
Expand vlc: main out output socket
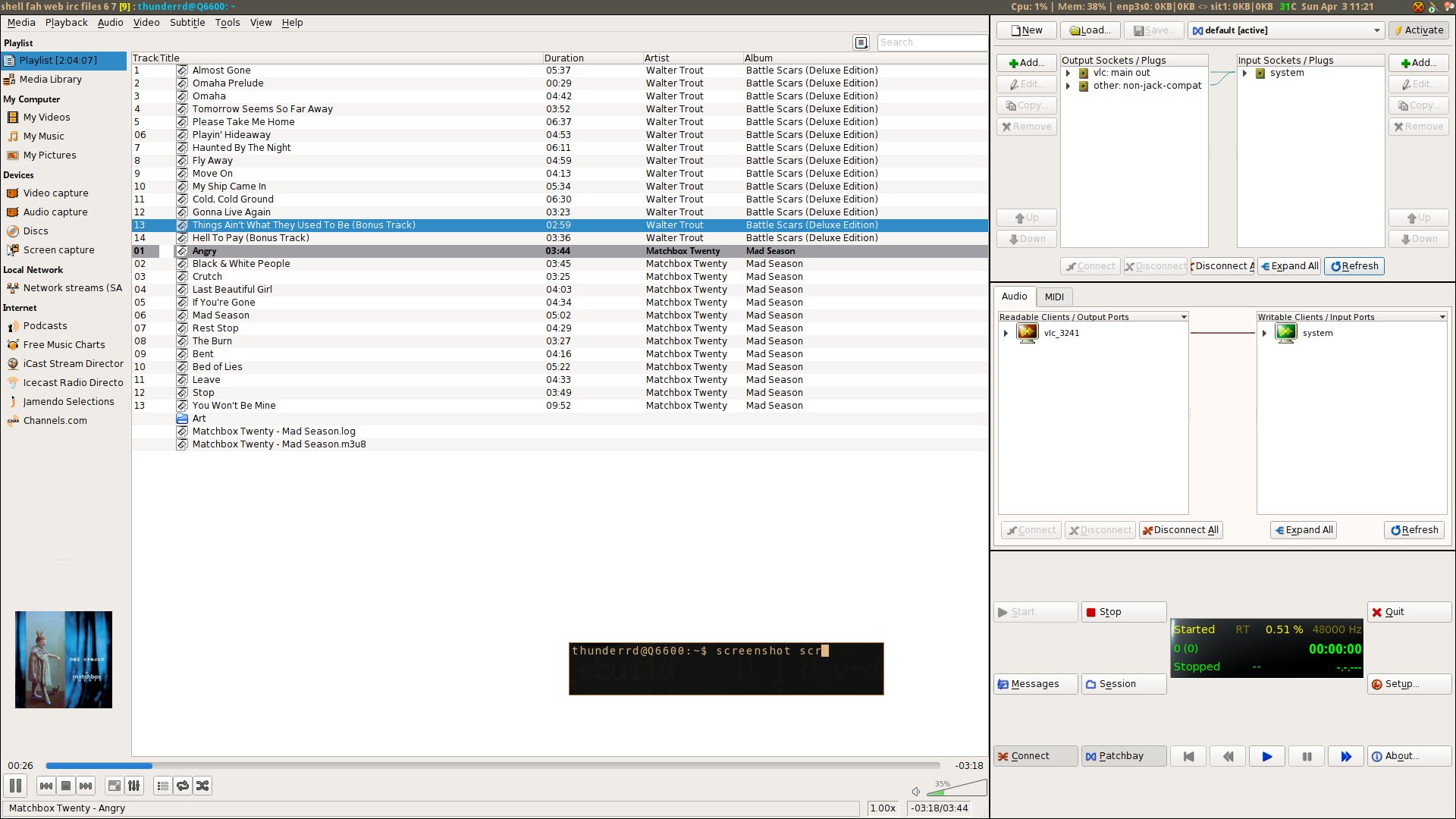click(x=1068, y=73)
